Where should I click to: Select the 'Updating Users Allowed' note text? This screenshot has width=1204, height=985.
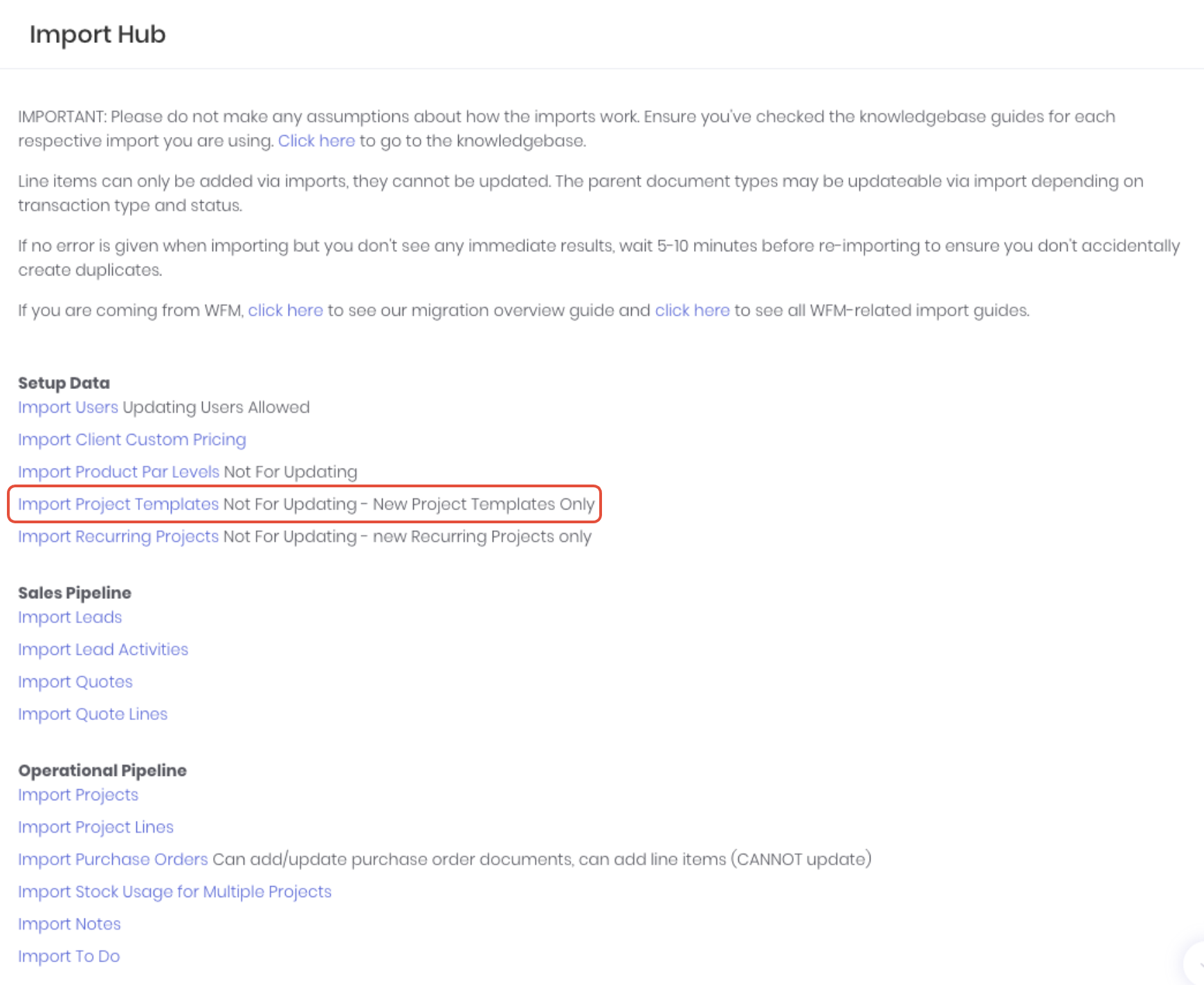pos(216,407)
